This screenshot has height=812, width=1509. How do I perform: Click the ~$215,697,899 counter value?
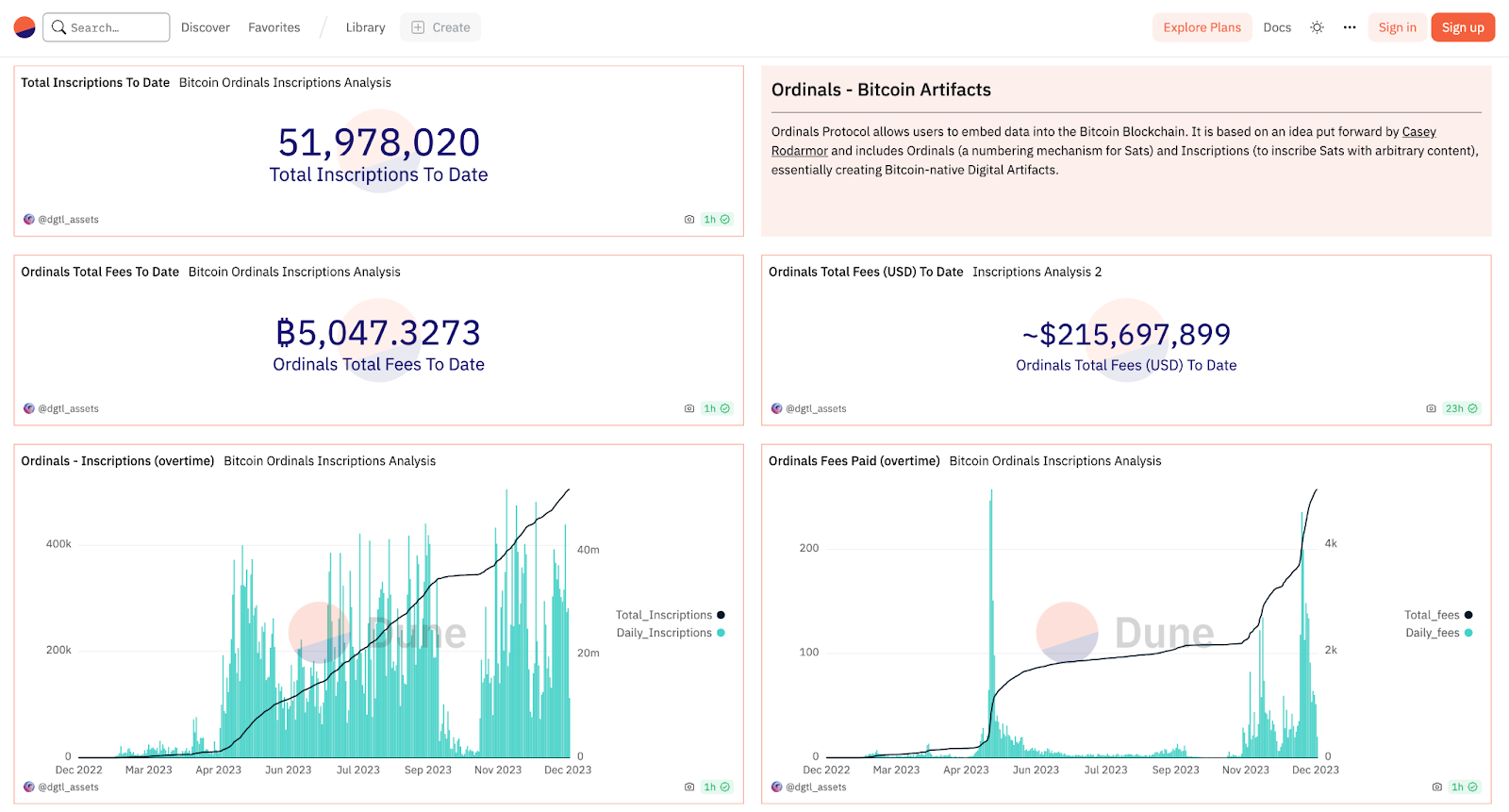[1126, 335]
